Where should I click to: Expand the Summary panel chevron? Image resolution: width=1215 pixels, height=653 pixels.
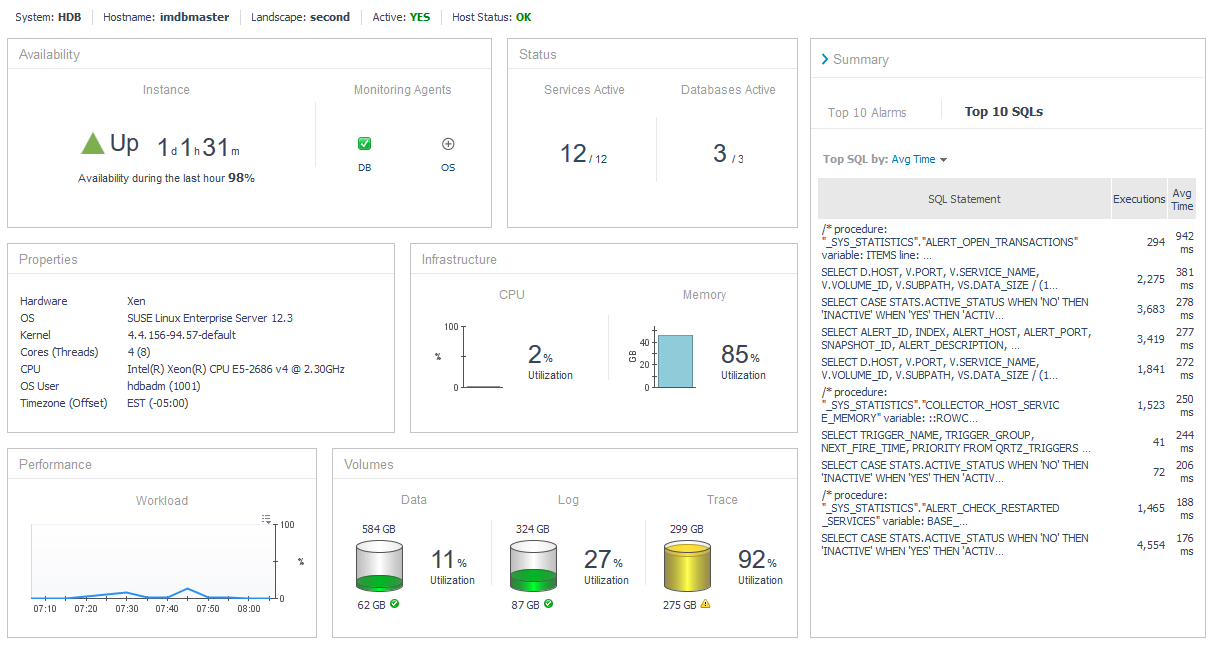(825, 60)
